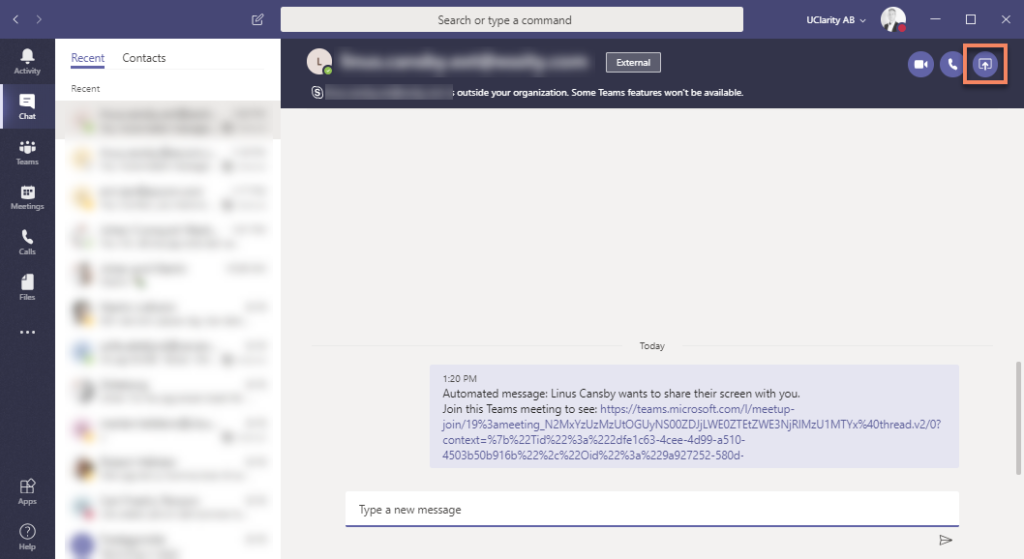The width and height of the screenshot is (1024, 559).
Task: Open the Teams meeting join link
Action: pos(692,432)
